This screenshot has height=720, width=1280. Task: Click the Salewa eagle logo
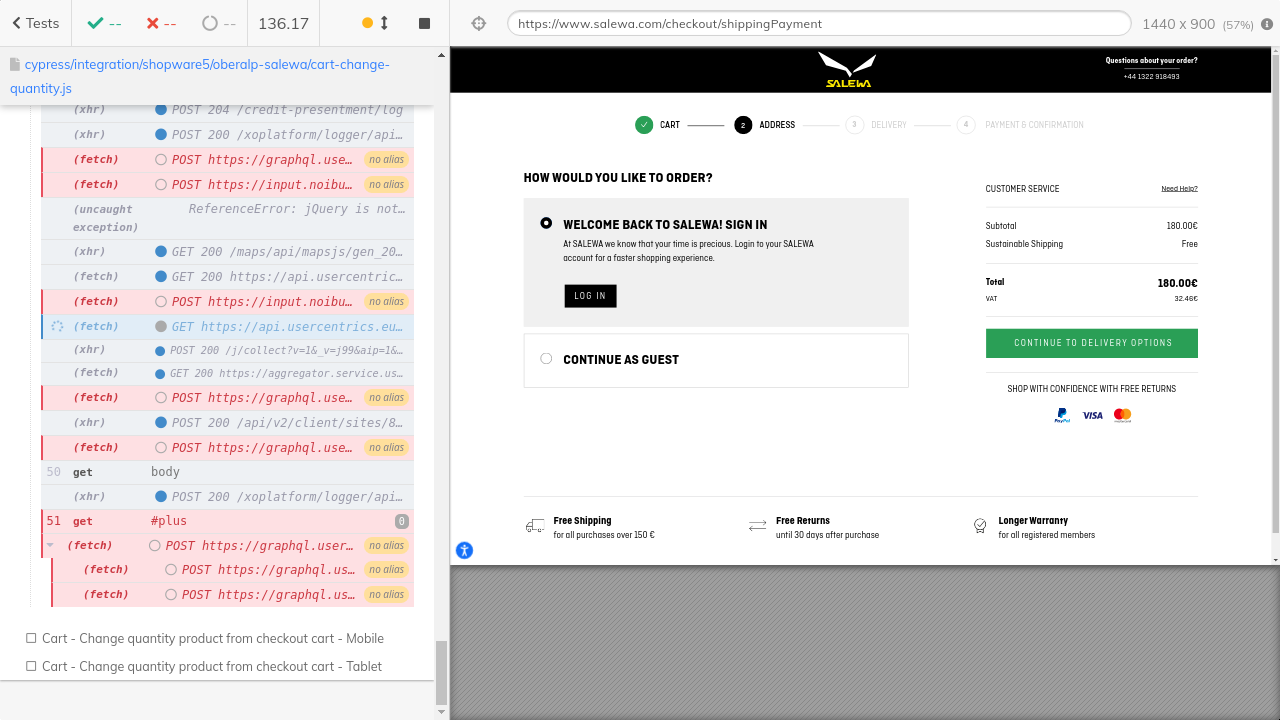coord(846,70)
